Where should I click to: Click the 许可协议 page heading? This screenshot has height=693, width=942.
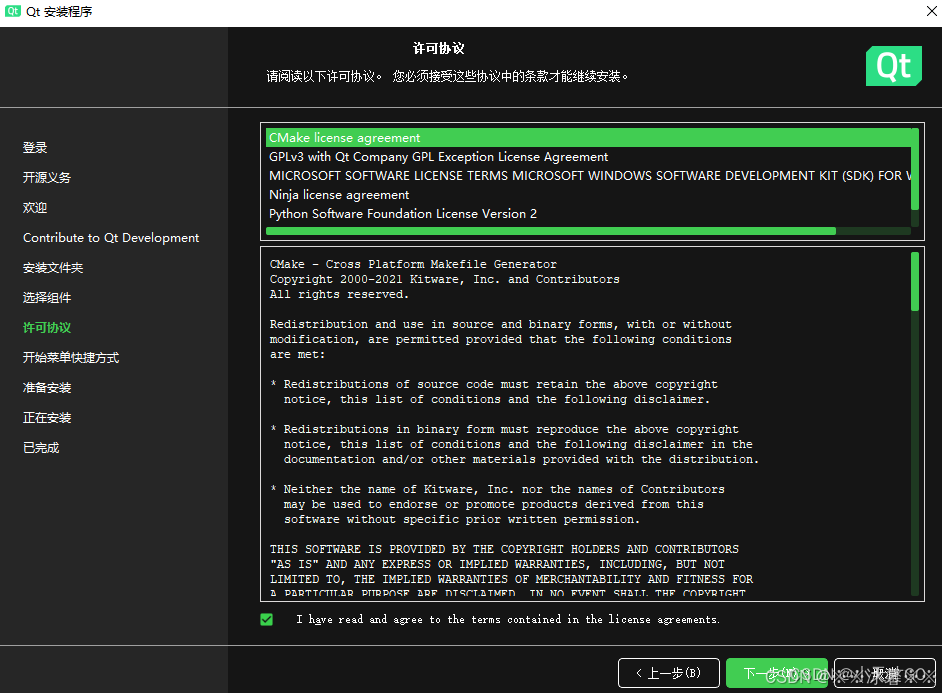[x=439, y=48]
